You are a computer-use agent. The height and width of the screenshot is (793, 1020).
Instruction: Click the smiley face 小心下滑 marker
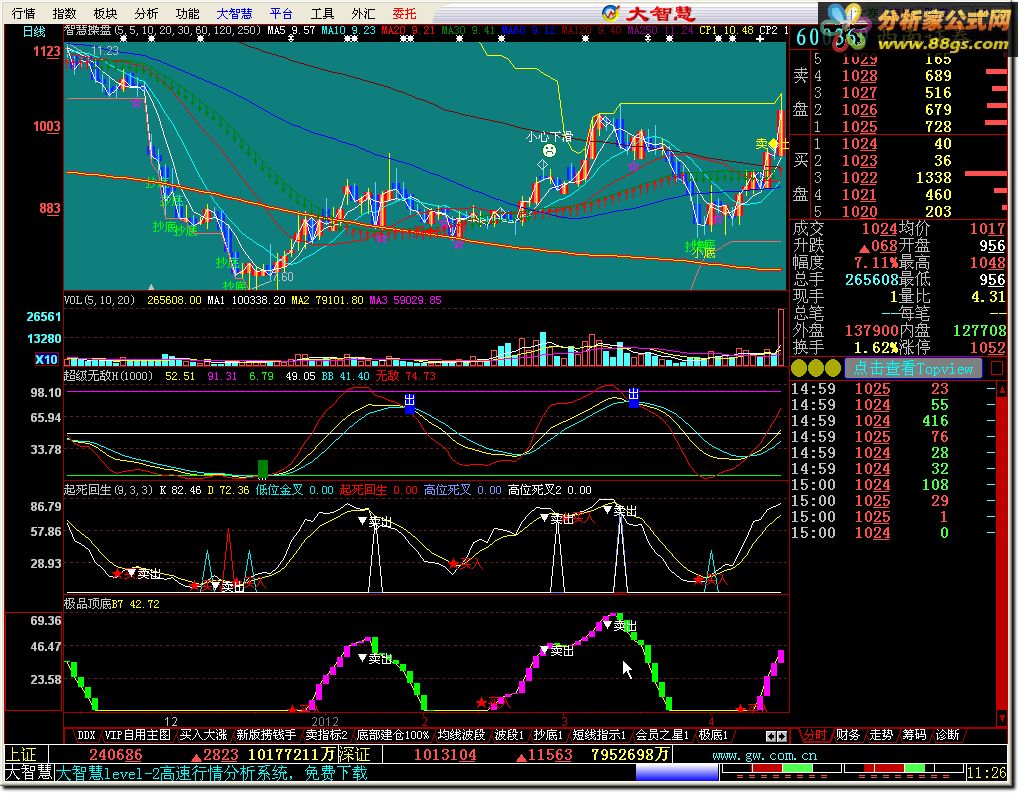pos(550,151)
